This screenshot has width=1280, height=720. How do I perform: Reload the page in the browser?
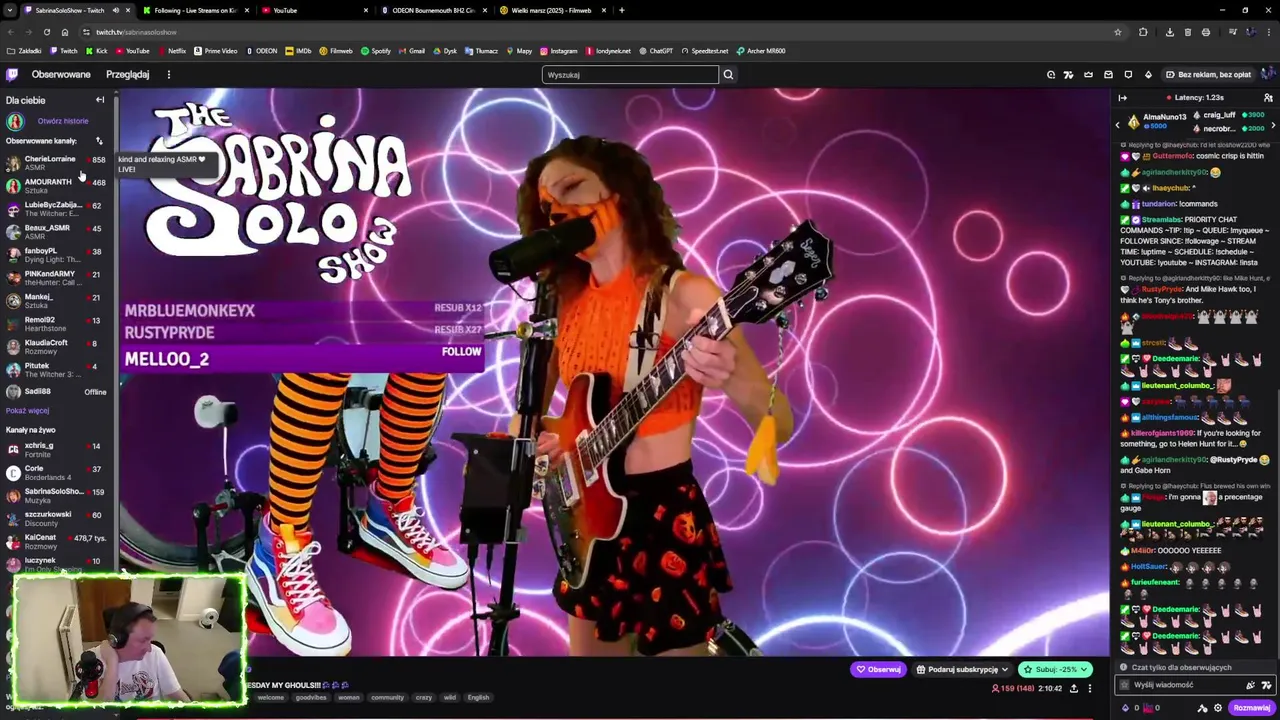[46, 32]
